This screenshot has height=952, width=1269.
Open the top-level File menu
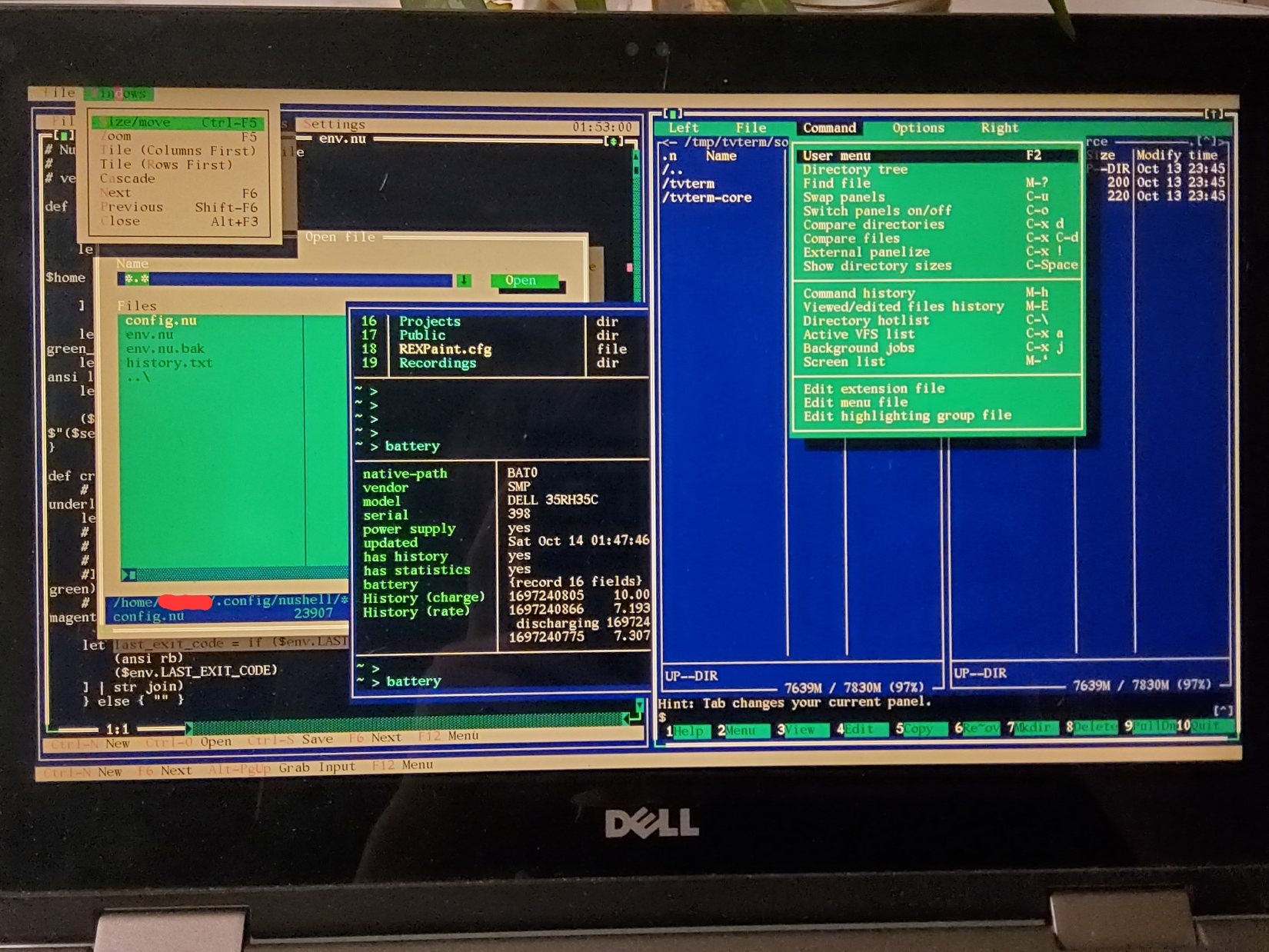58,93
